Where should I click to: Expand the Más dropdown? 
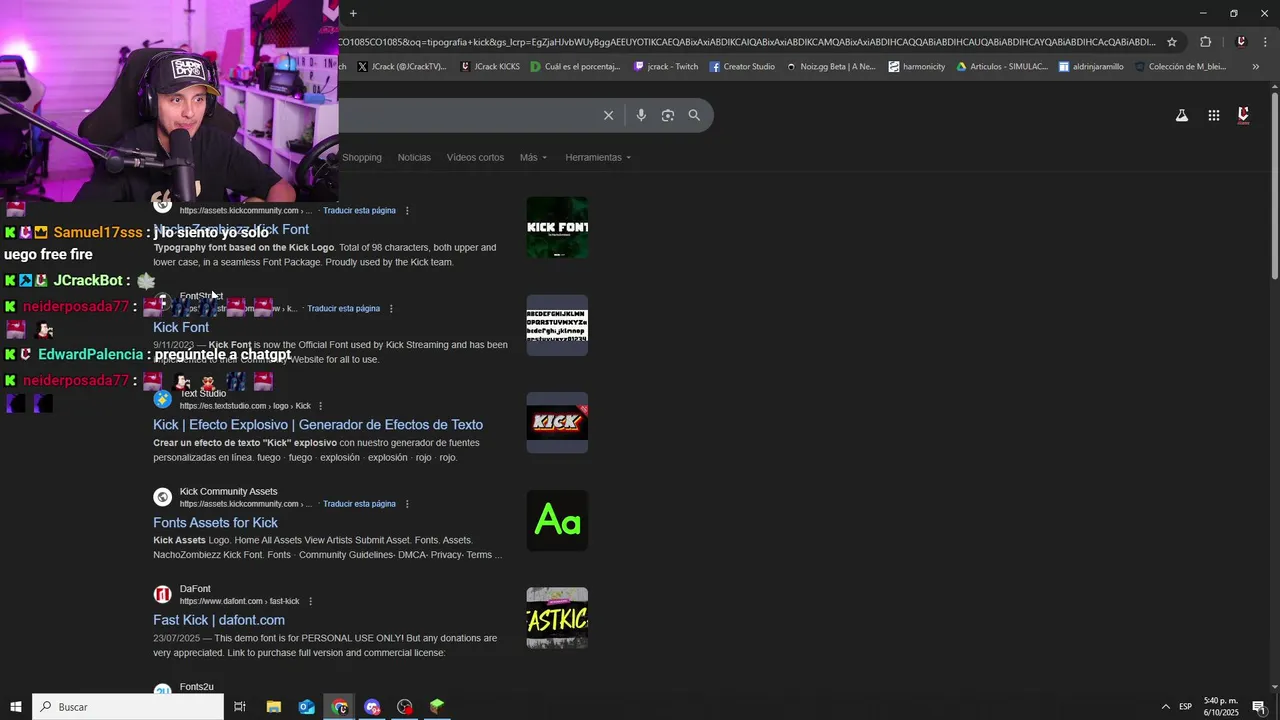click(533, 157)
